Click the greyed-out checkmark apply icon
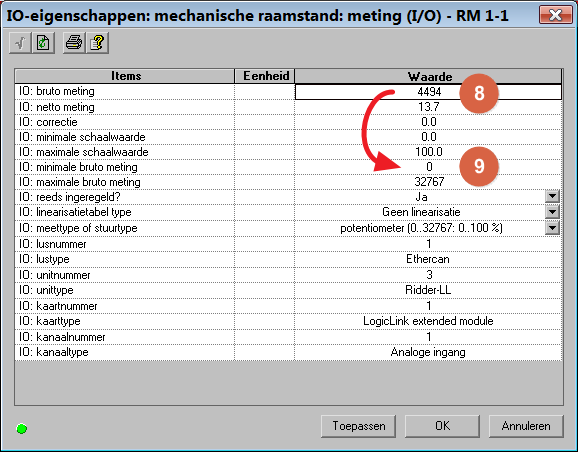This screenshot has height=452, width=578. [20, 43]
